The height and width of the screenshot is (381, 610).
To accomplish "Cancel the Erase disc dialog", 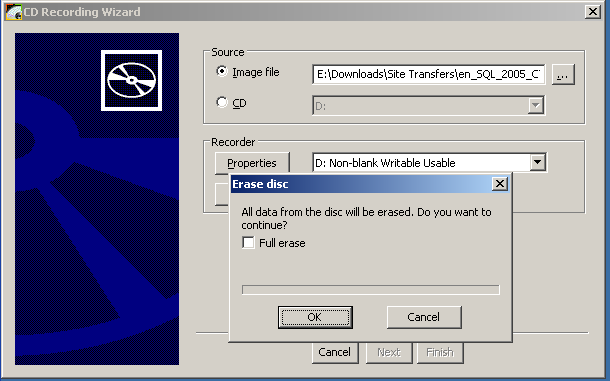I will tap(424, 317).
